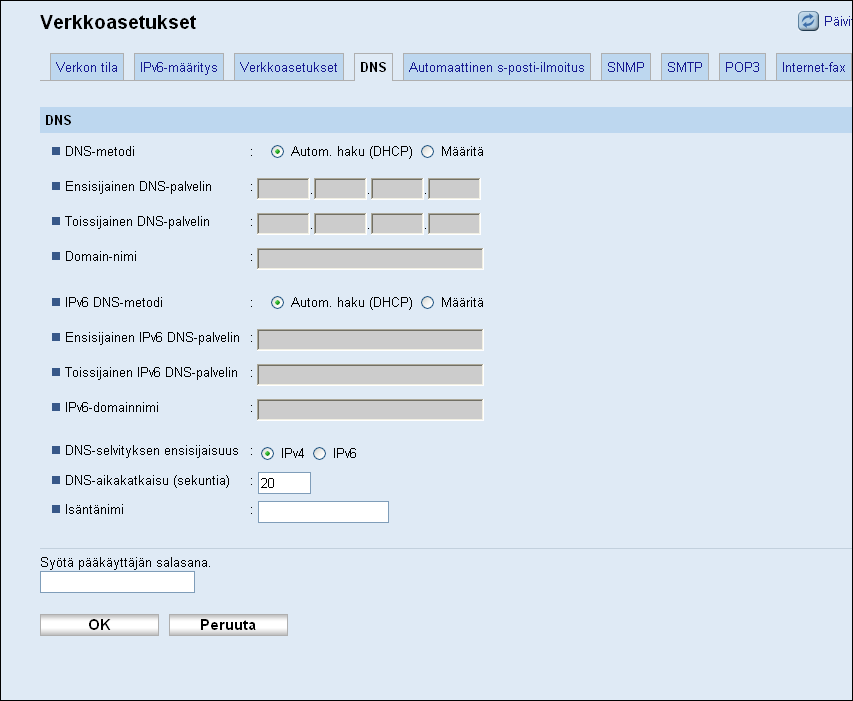Click second octet of Ensisijainen DNS-palvelin
Viewport: 853px width, 701px height.
pos(340,189)
